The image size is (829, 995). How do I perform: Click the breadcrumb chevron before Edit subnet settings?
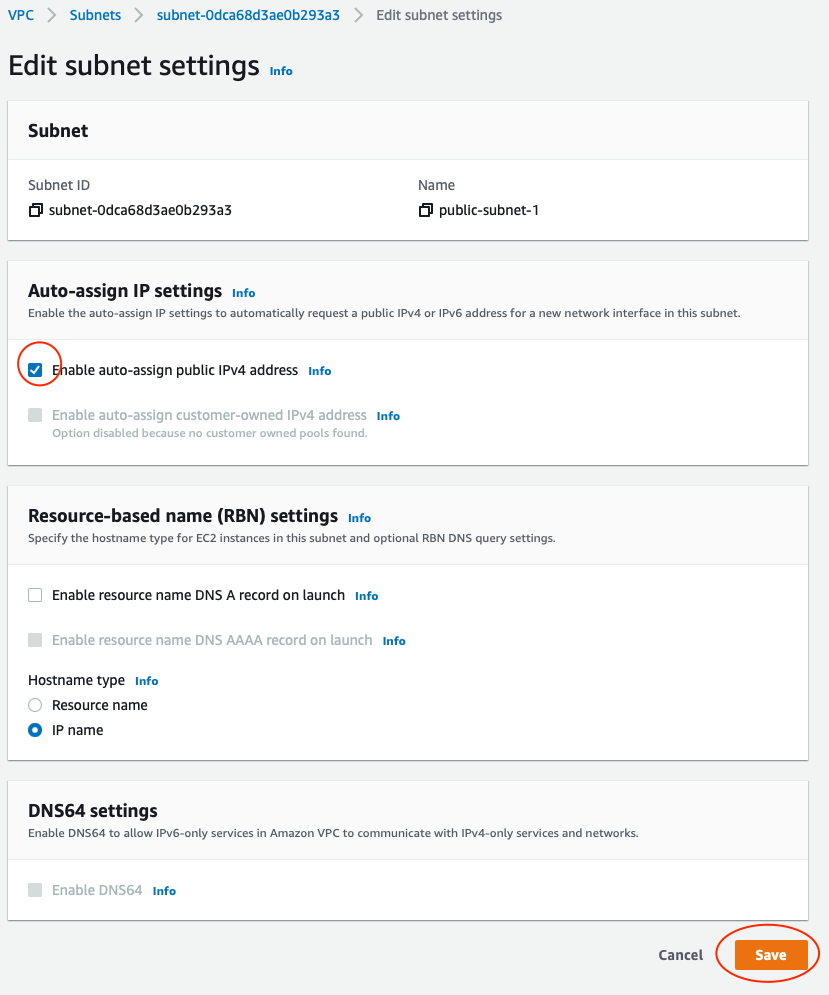point(359,15)
